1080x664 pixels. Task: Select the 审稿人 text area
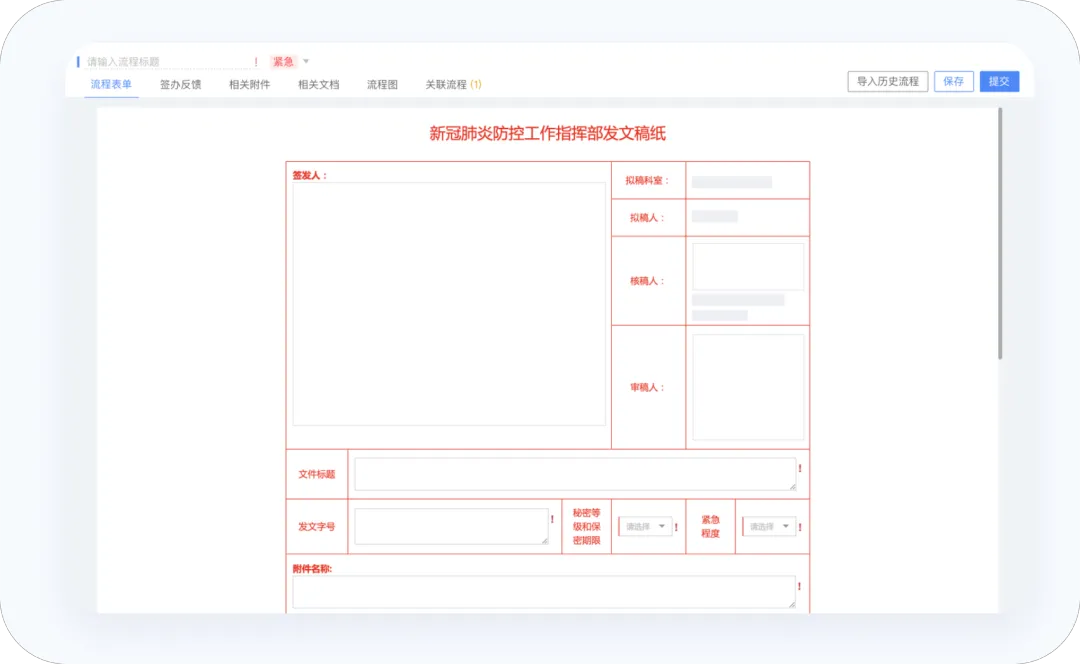[748, 387]
